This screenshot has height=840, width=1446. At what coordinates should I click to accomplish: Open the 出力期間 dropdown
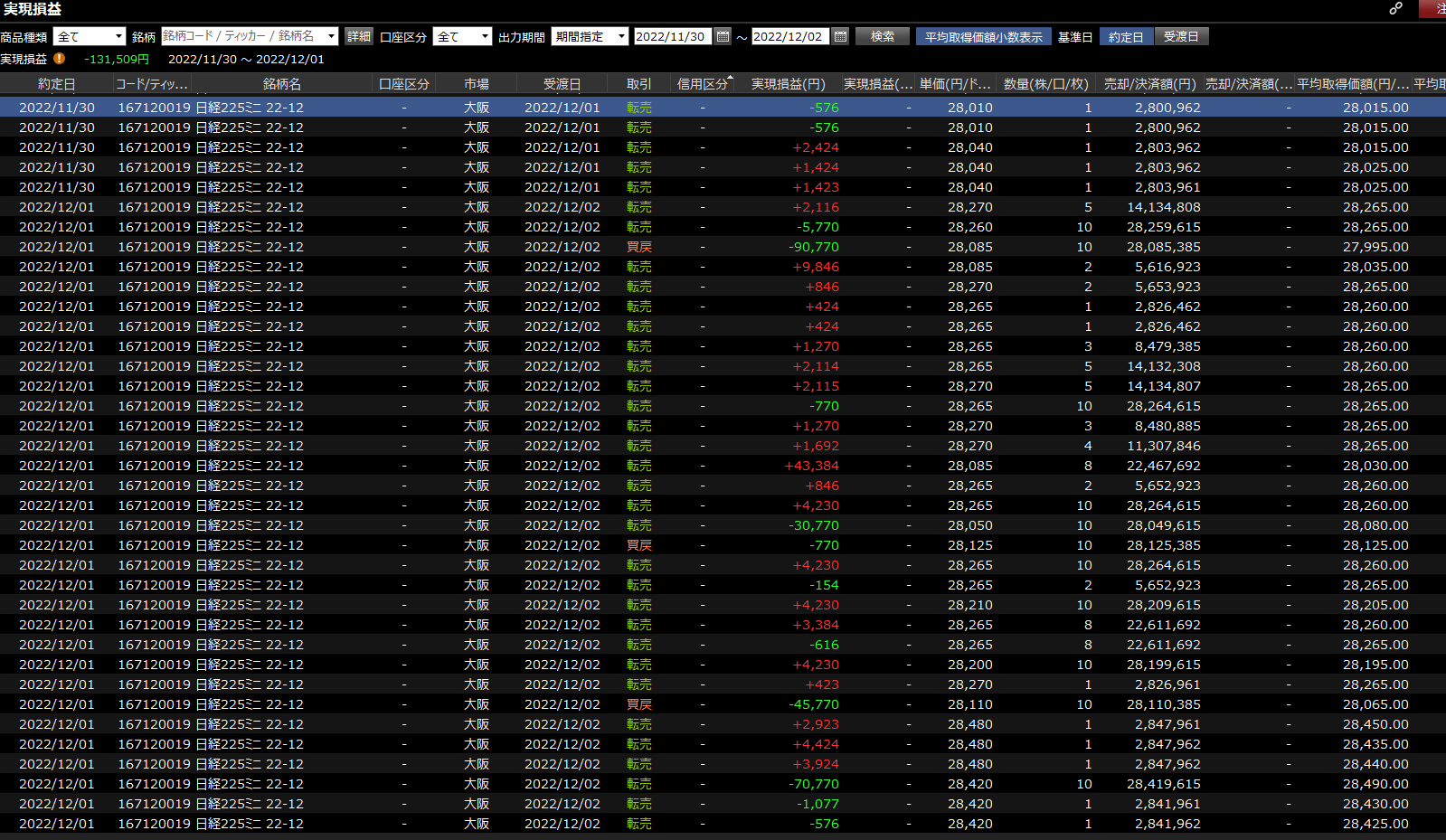[x=591, y=36]
